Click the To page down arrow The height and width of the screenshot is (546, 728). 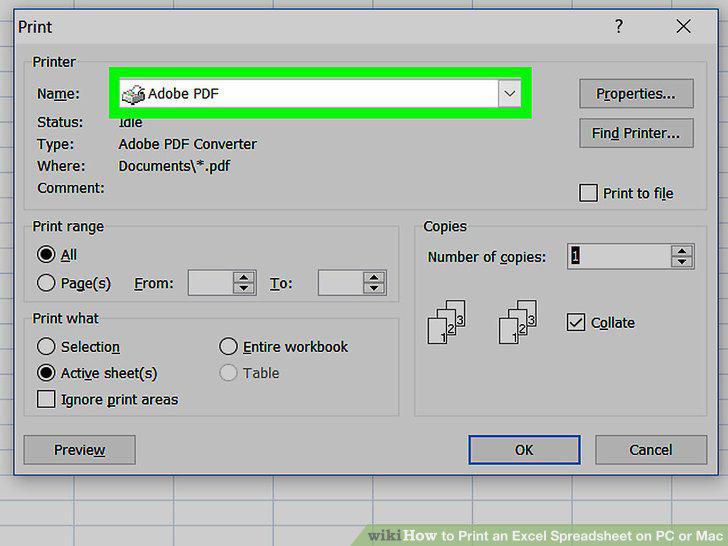tap(374, 288)
